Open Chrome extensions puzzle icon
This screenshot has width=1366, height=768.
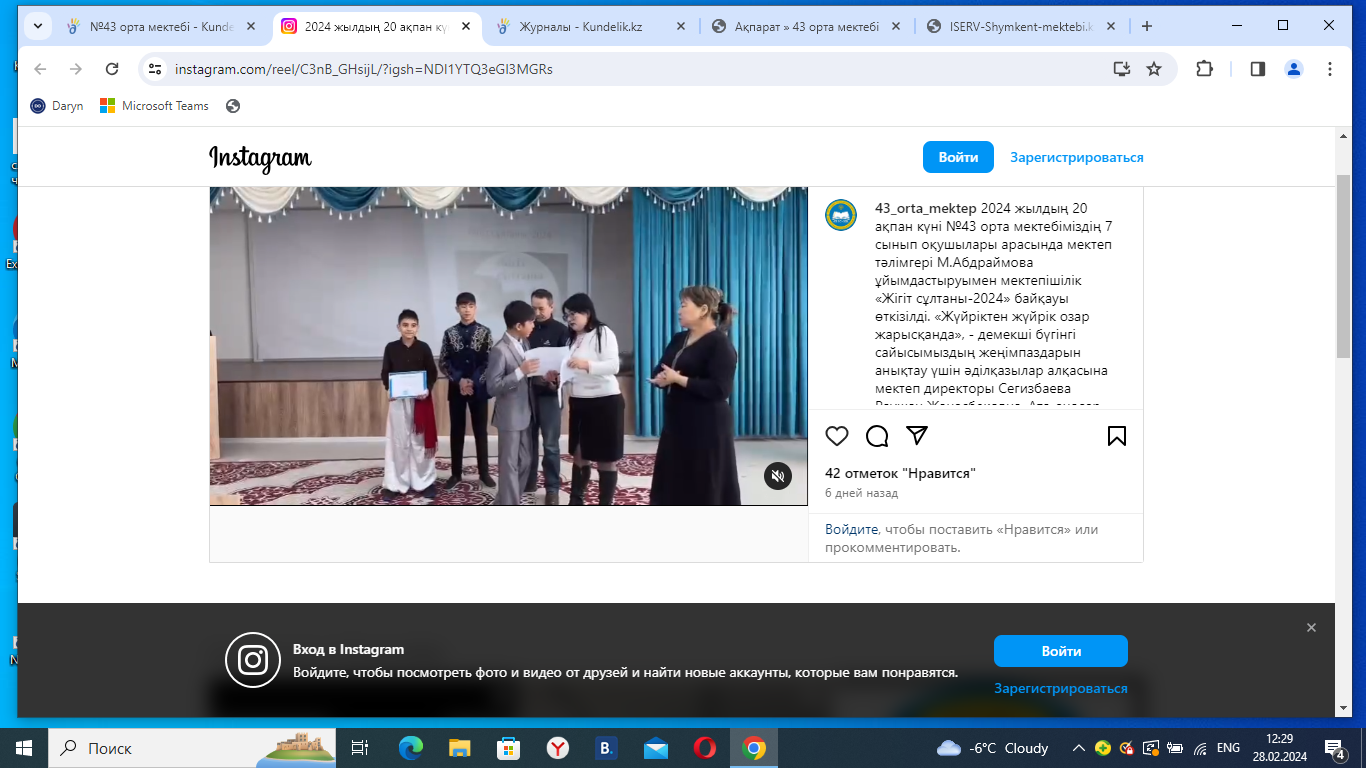coord(1204,69)
